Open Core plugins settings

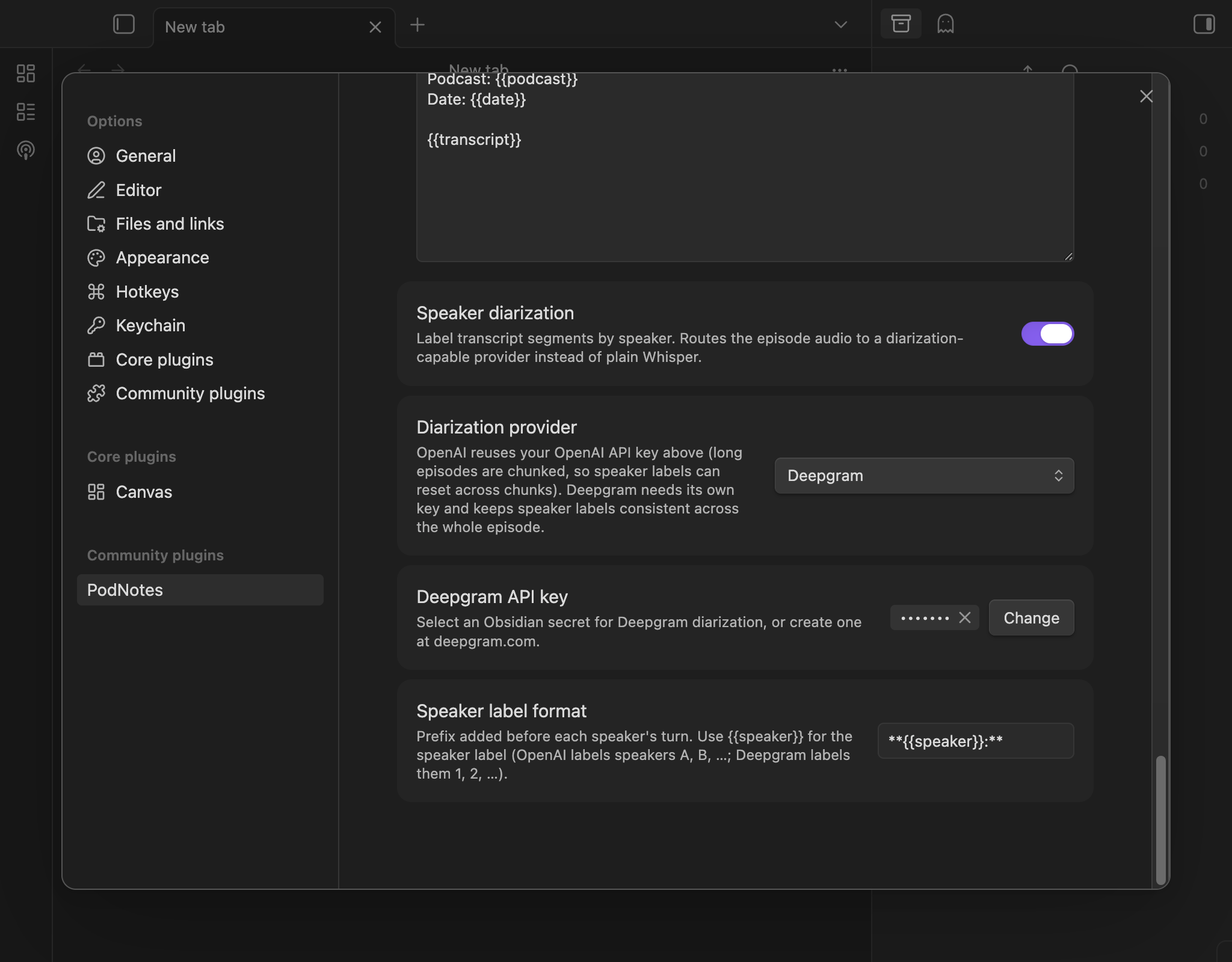click(200, 360)
